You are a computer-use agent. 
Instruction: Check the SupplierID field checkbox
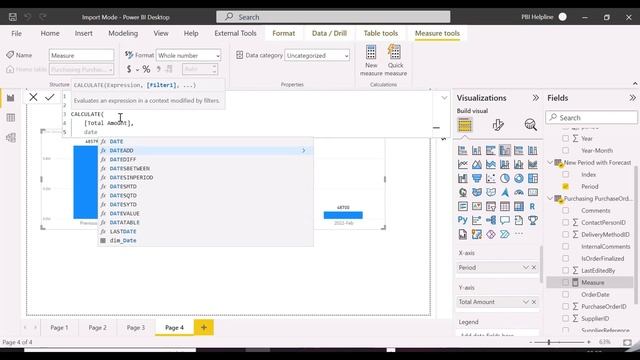(565, 318)
